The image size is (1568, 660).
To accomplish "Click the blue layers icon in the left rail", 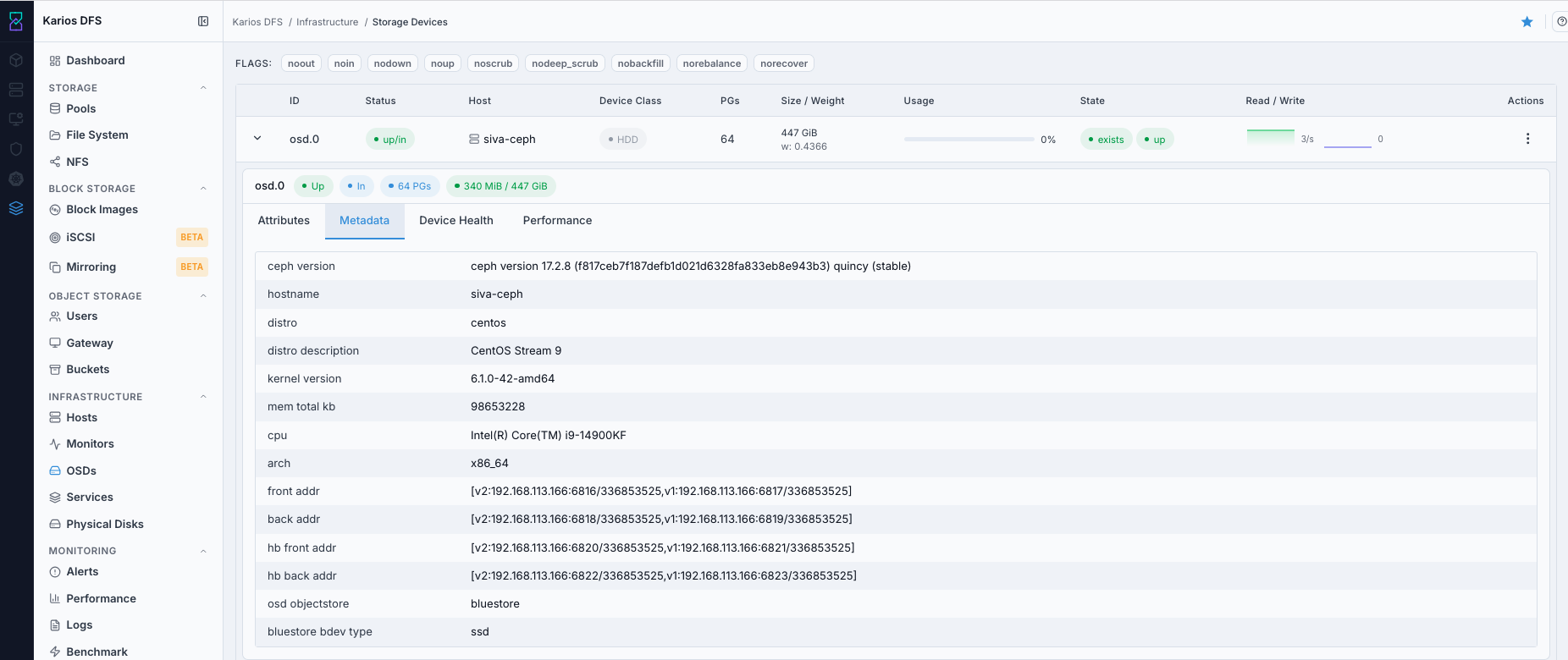I will 16,208.
